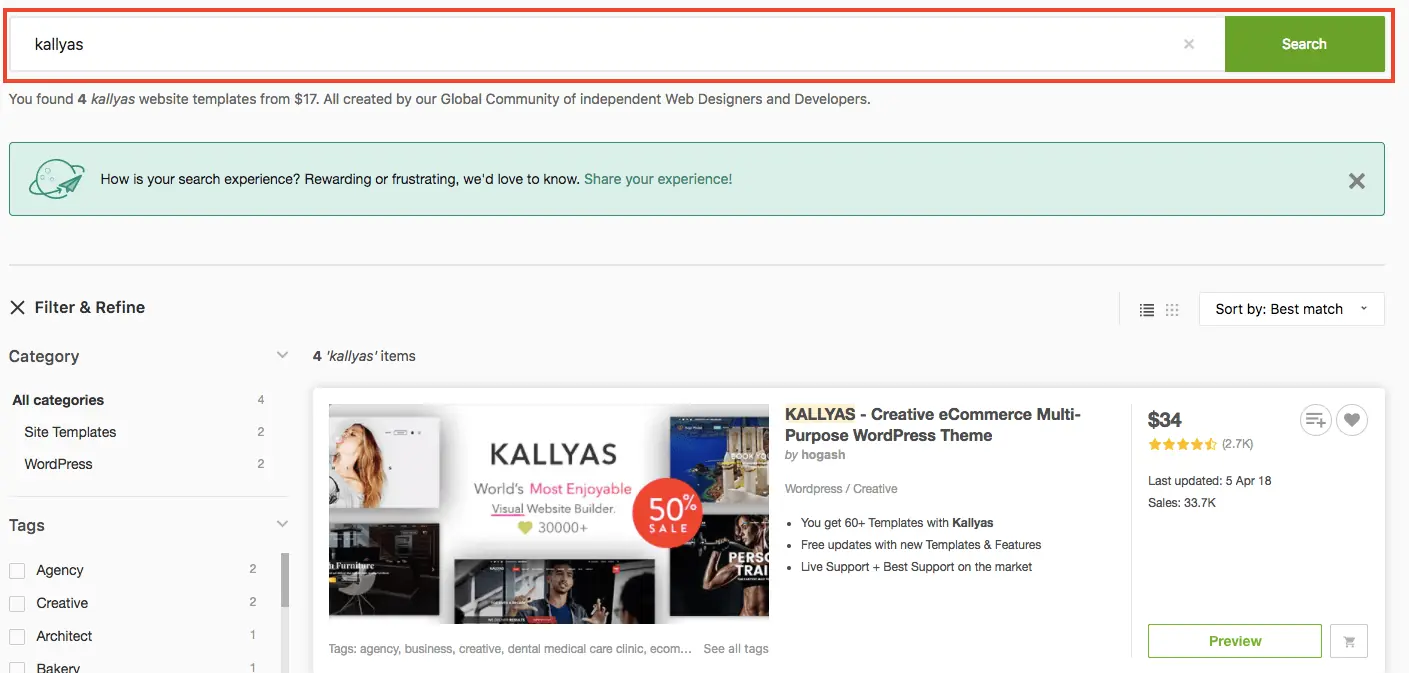Favorite the KALLYAS theme with heart icon
The height and width of the screenshot is (673, 1409).
(x=1352, y=420)
